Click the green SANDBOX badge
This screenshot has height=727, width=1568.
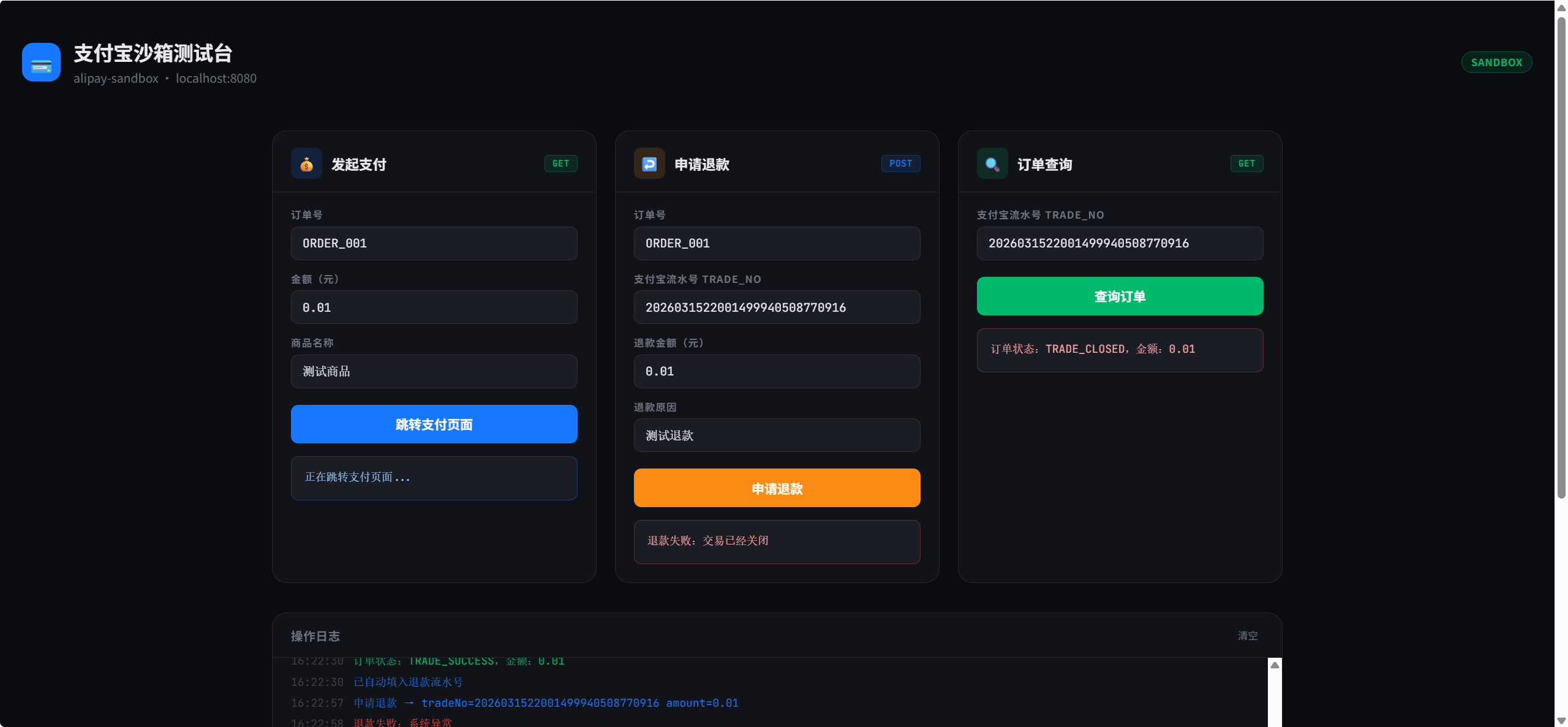[1496, 62]
